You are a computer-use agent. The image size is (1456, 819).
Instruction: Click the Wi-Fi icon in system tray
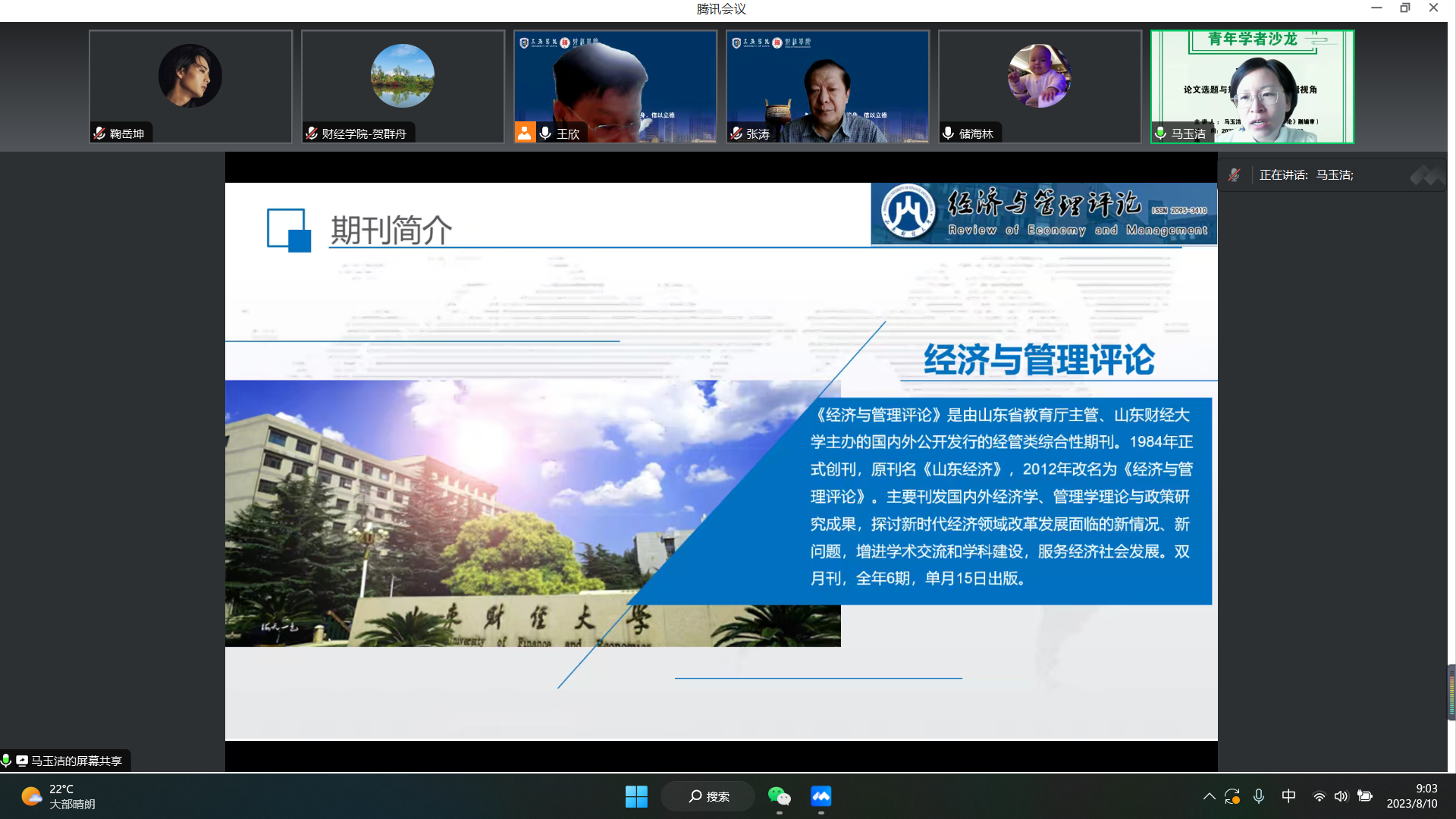tap(1318, 796)
